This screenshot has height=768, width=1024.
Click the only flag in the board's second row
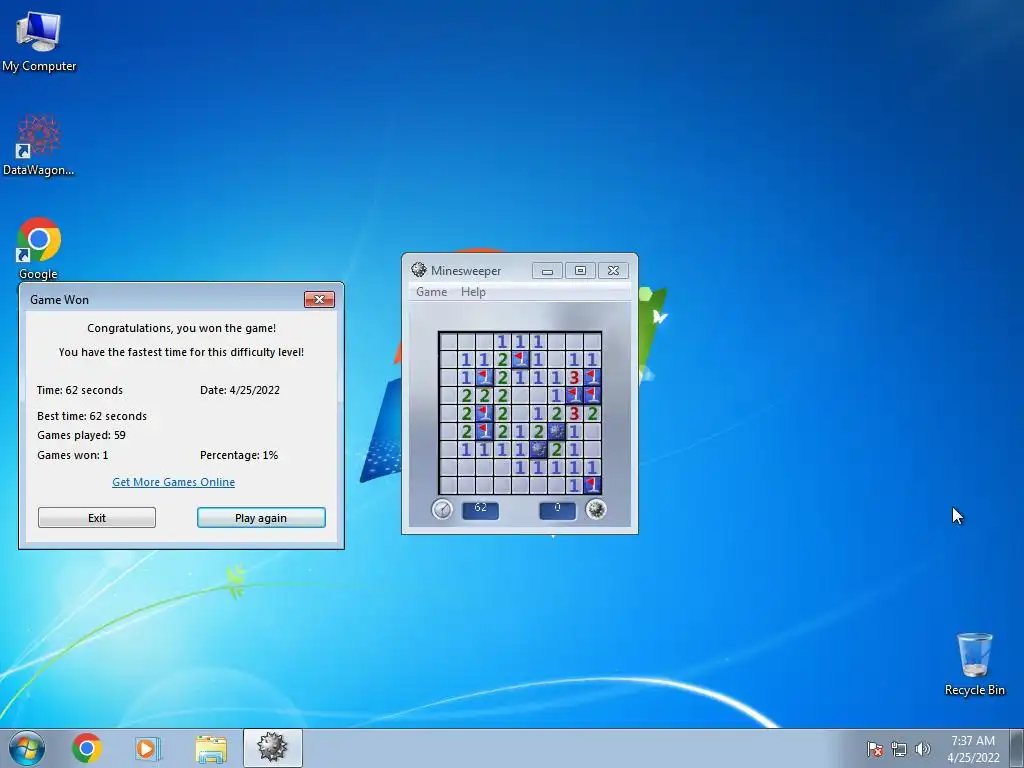(520, 359)
